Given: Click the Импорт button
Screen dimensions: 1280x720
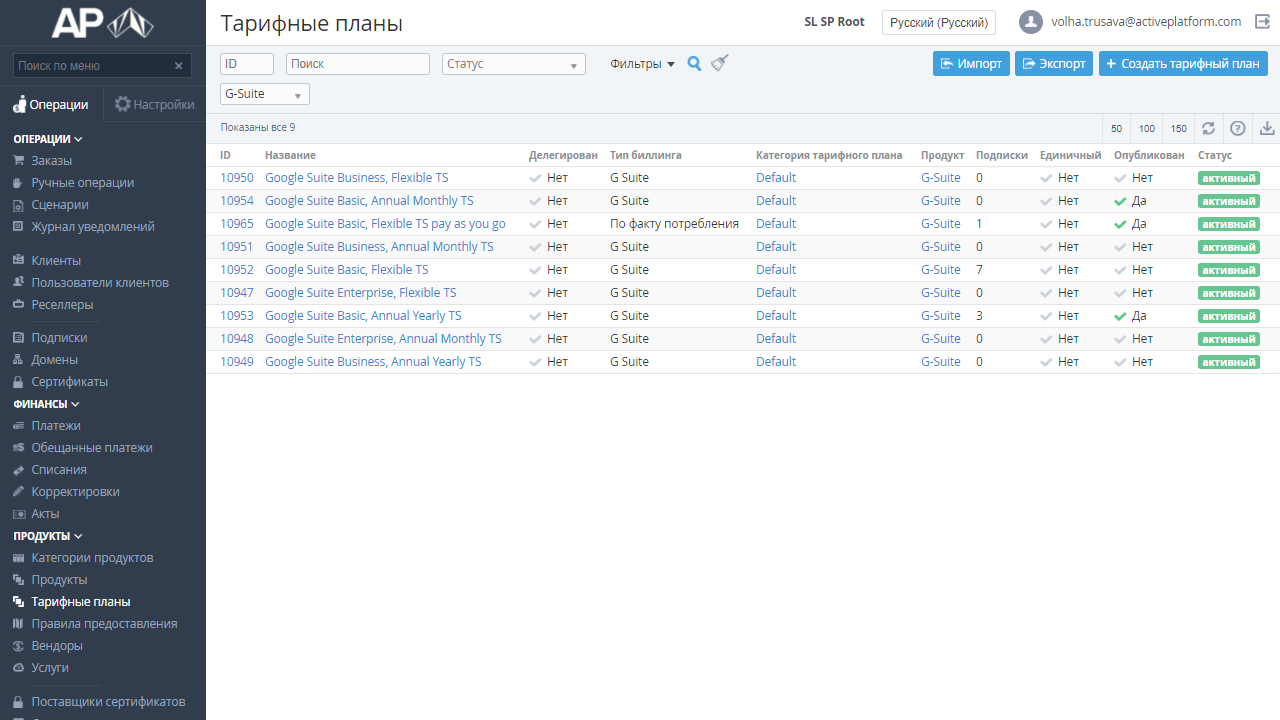Looking at the screenshot, I should click(971, 63).
